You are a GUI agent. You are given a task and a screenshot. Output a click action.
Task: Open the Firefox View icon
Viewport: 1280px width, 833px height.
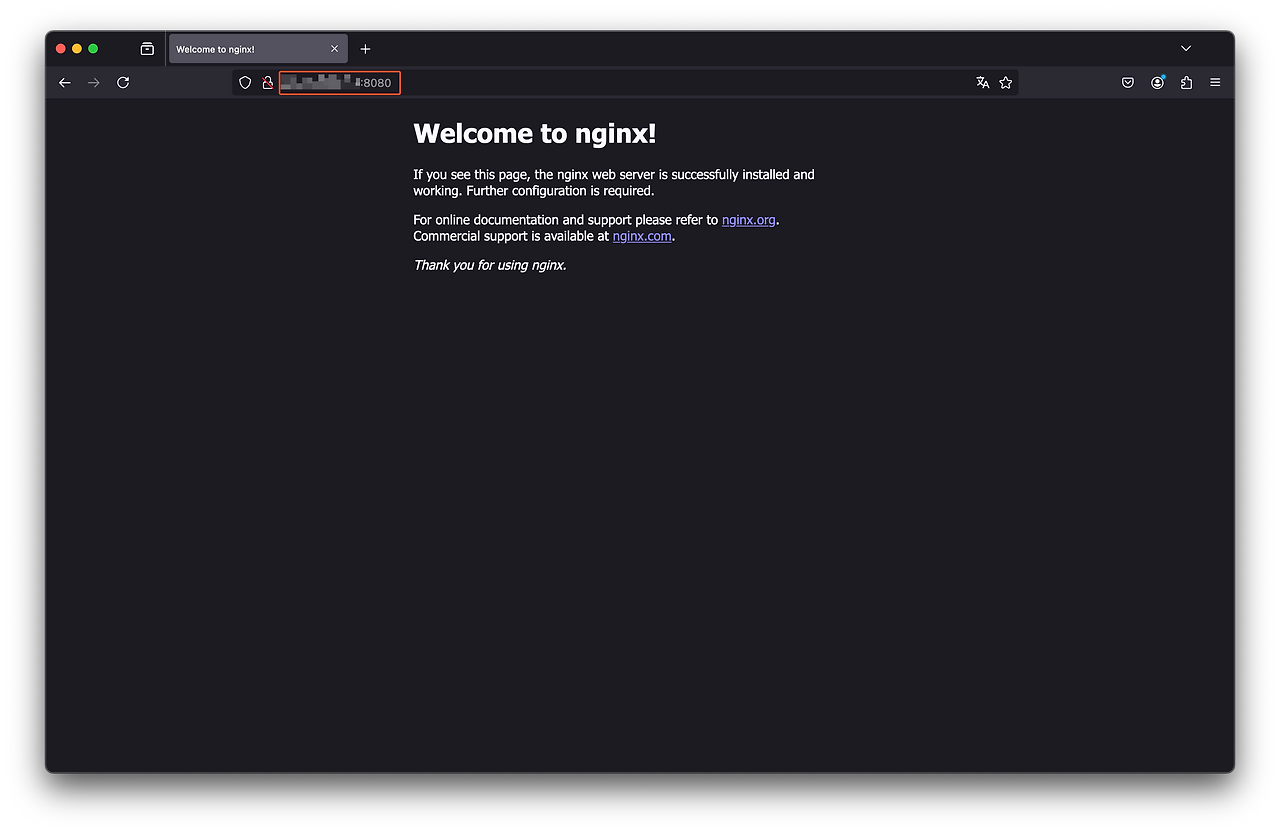(147, 49)
